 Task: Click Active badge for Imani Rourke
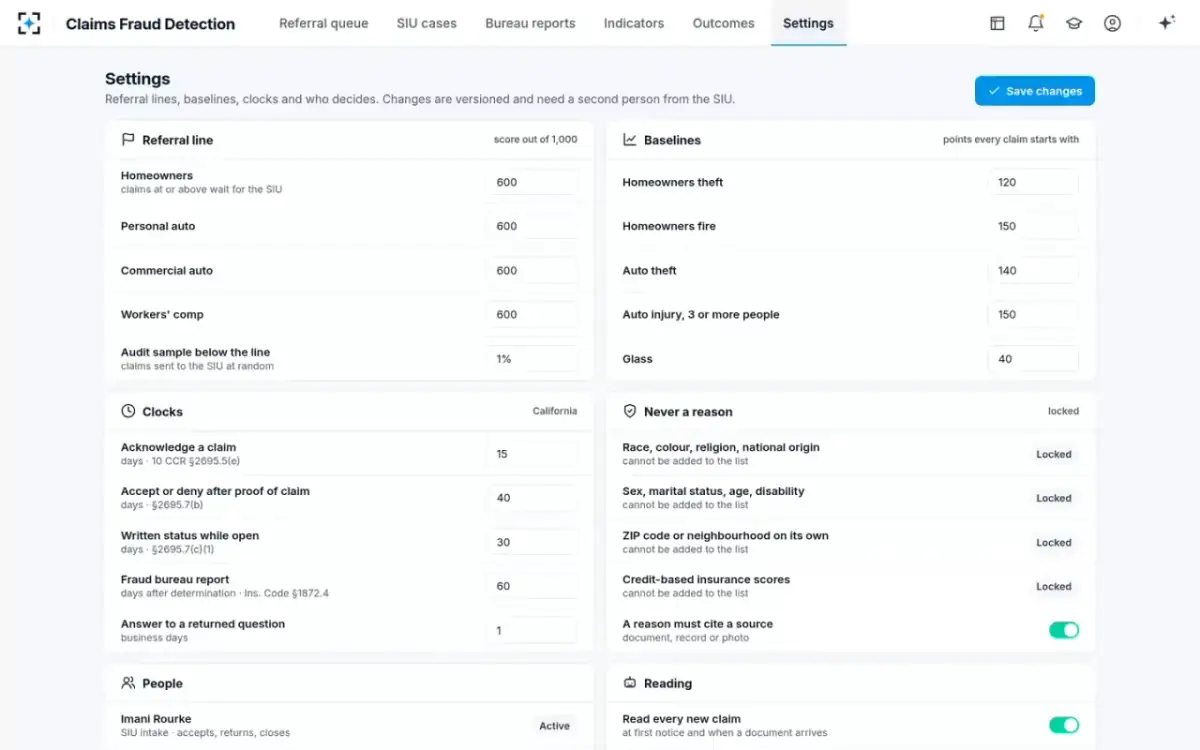coord(555,726)
